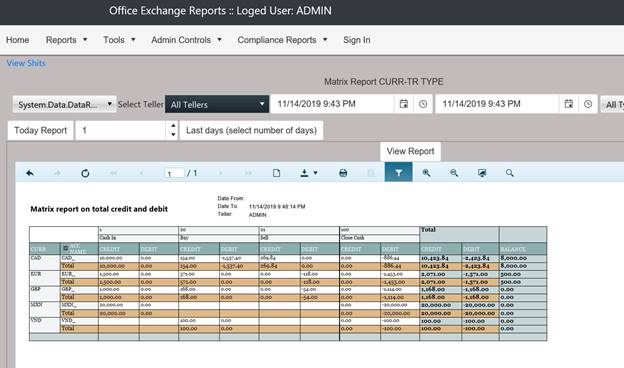Open the View Shifts link
This screenshot has width=624, height=368.
[26, 63]
